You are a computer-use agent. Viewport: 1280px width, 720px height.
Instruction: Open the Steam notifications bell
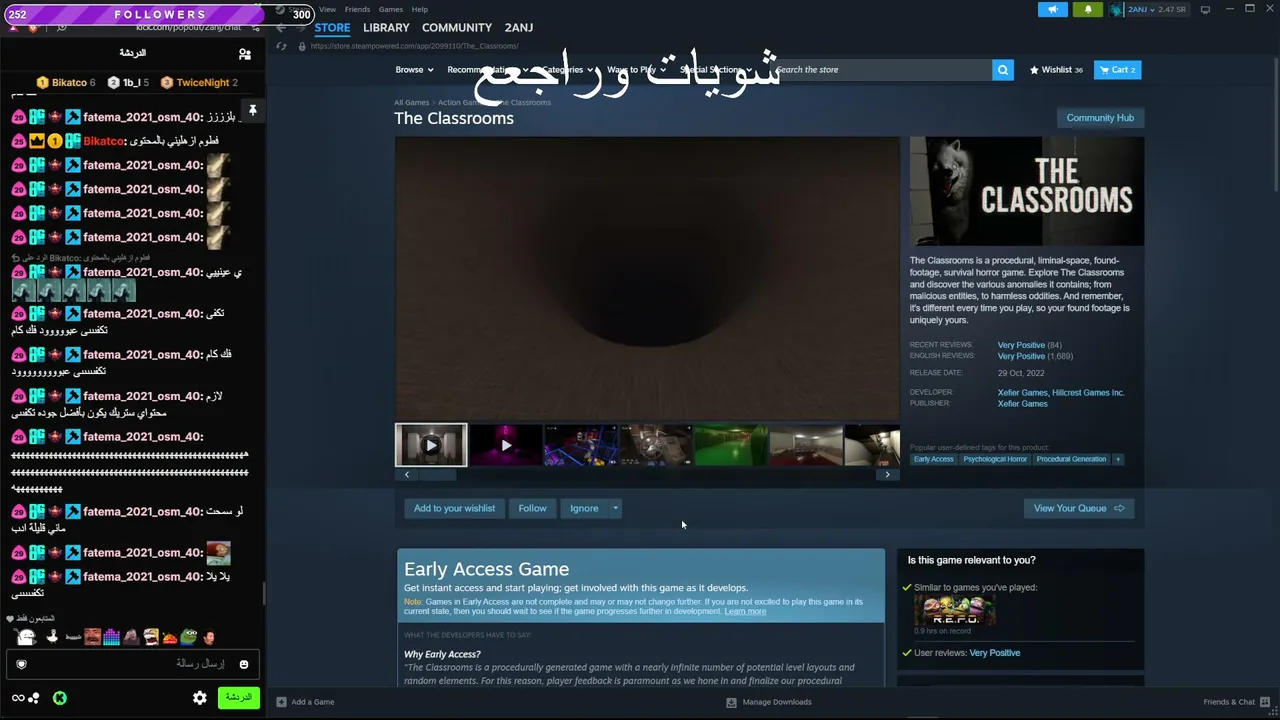click(x=1088, y=10)
